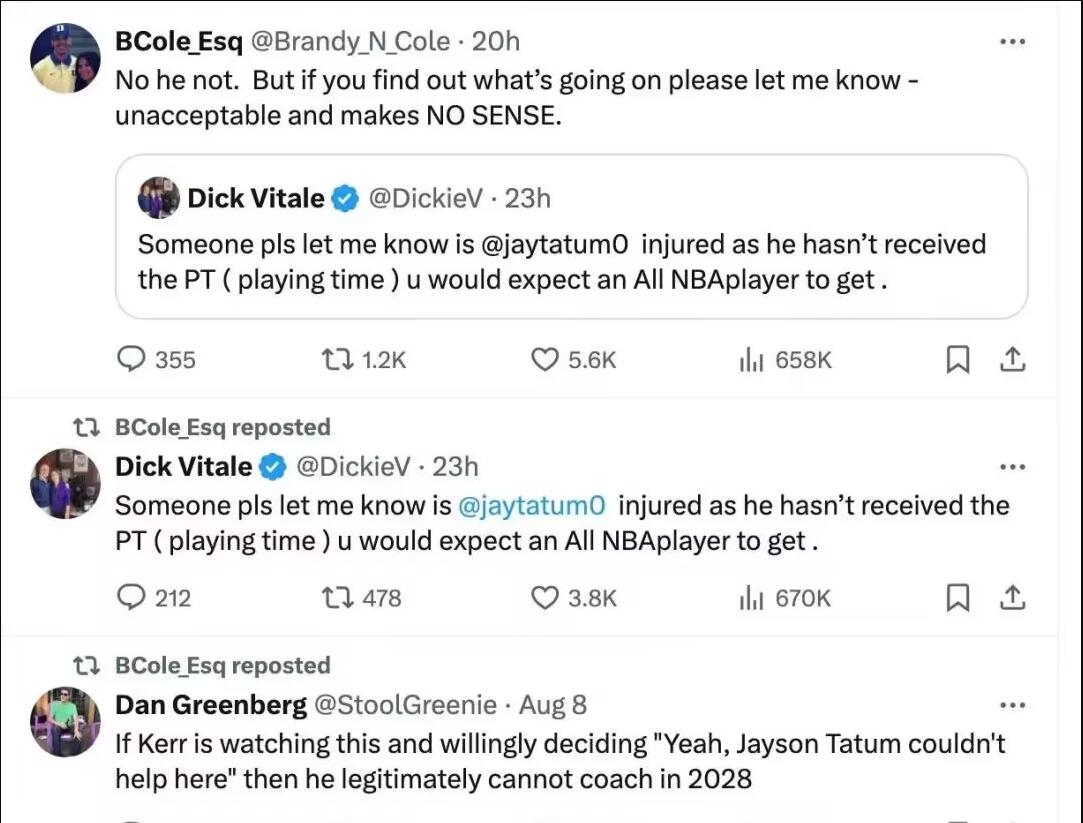The image size is (1083, 823).
Task: Open more options on BCole_Esq's tweet
Action: point(1012,42)
